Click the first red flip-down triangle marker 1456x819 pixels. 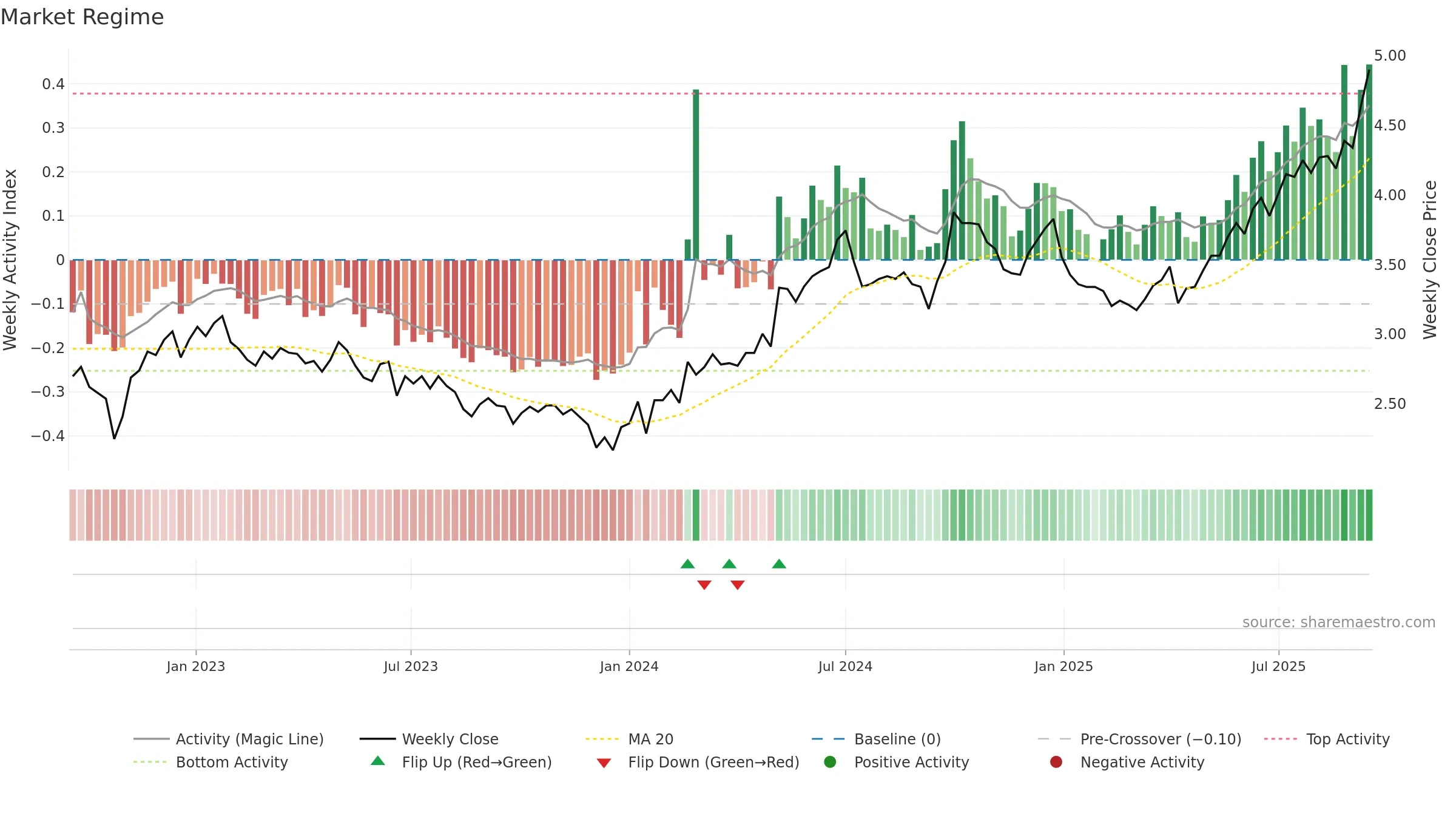704,585
